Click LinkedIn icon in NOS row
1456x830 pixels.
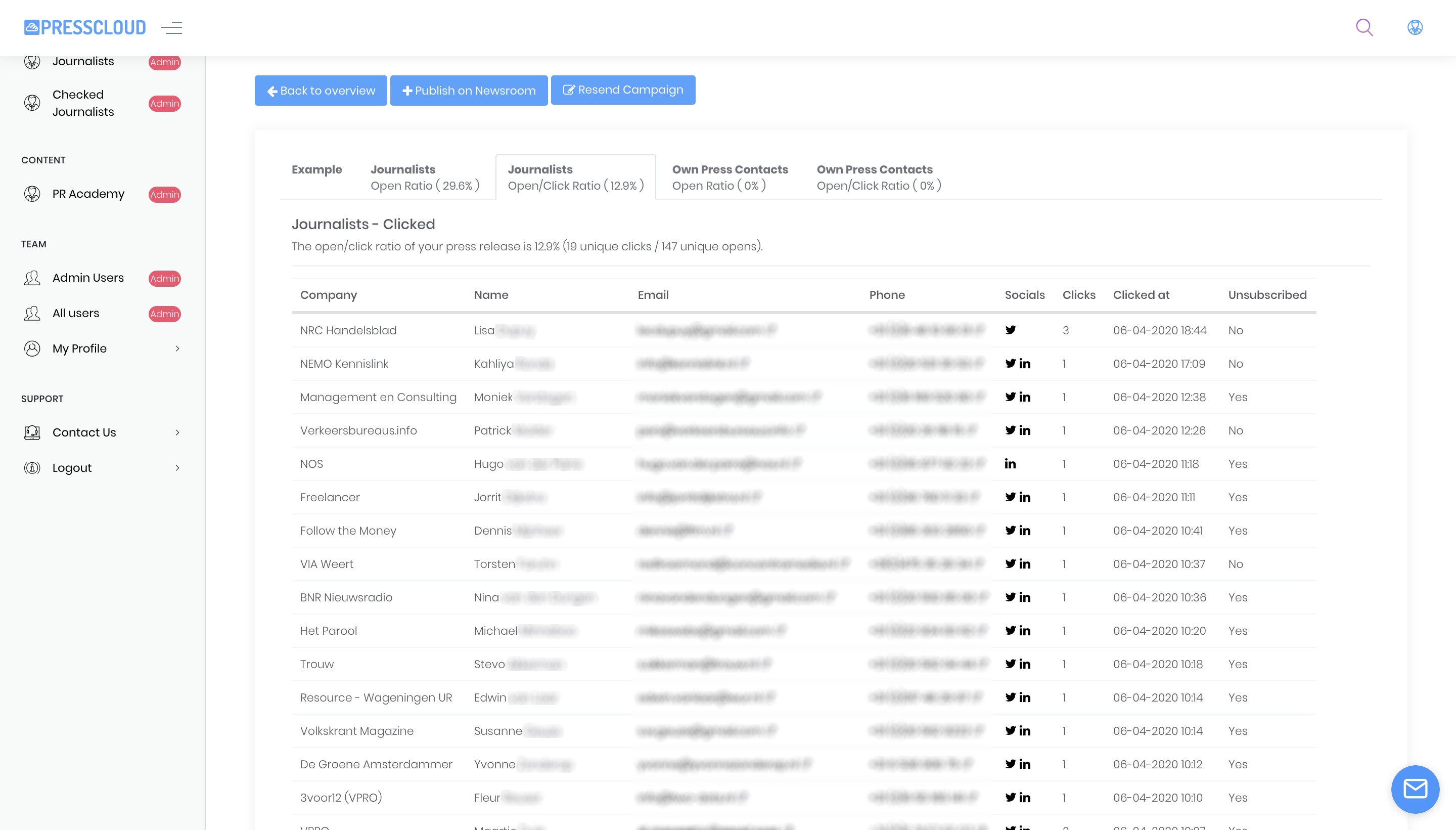(1010, 464)
